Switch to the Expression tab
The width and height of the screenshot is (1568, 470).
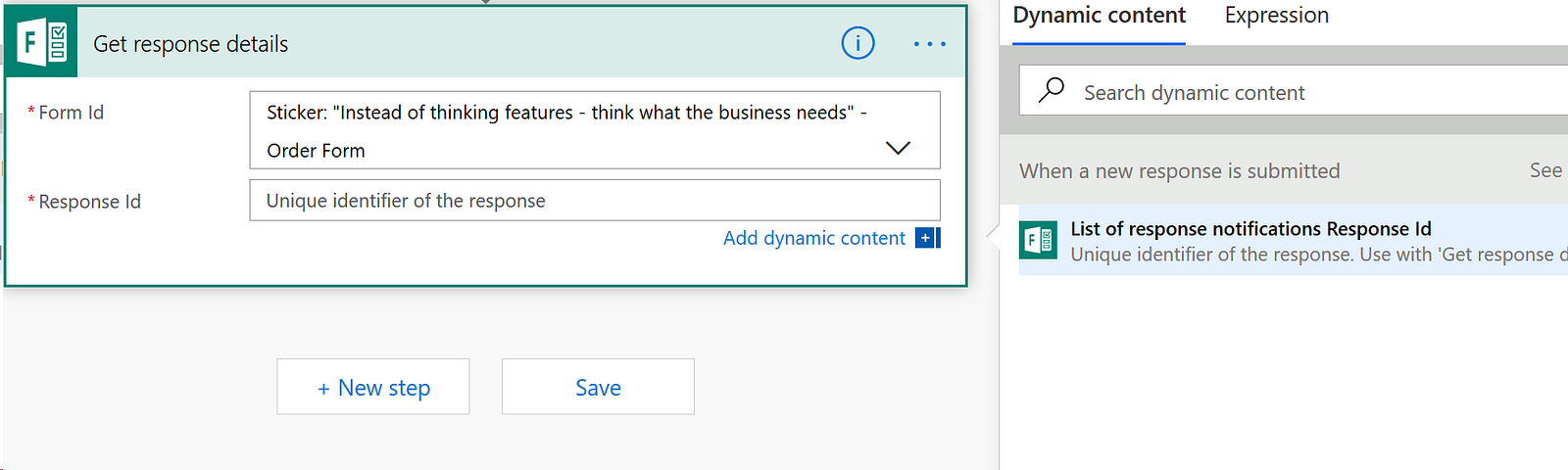click(1276, 16)
